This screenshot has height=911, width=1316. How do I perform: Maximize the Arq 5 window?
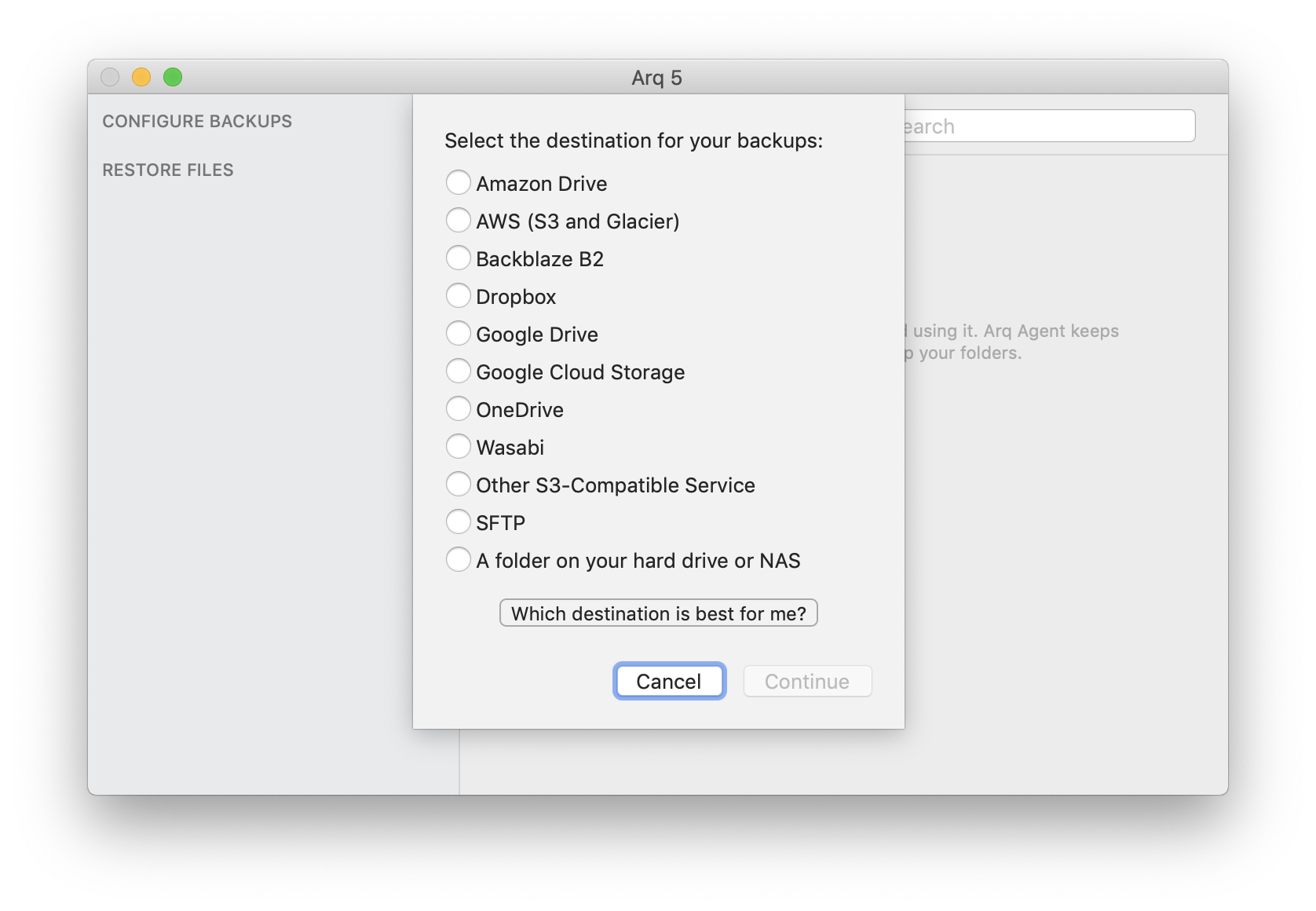[173, 77]
